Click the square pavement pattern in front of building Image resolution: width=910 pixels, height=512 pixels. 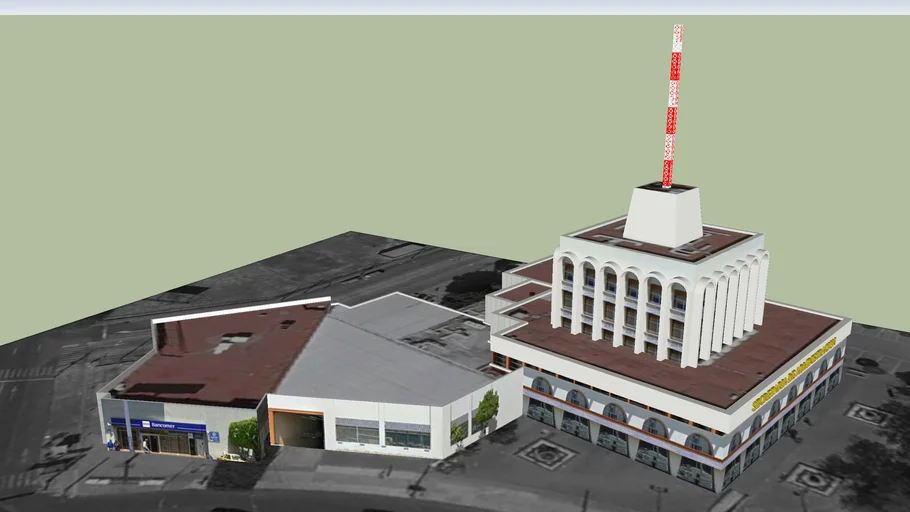[x=545, y=455]
